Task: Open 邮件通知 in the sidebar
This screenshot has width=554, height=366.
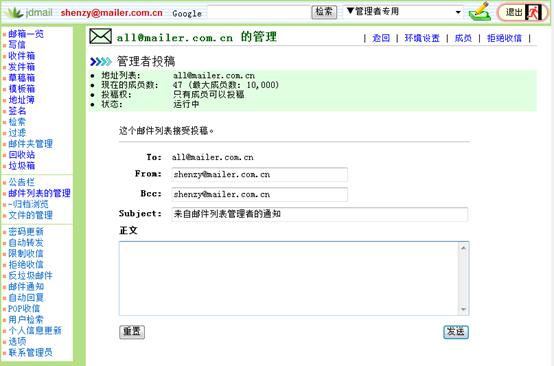Action: click(26, 287)
